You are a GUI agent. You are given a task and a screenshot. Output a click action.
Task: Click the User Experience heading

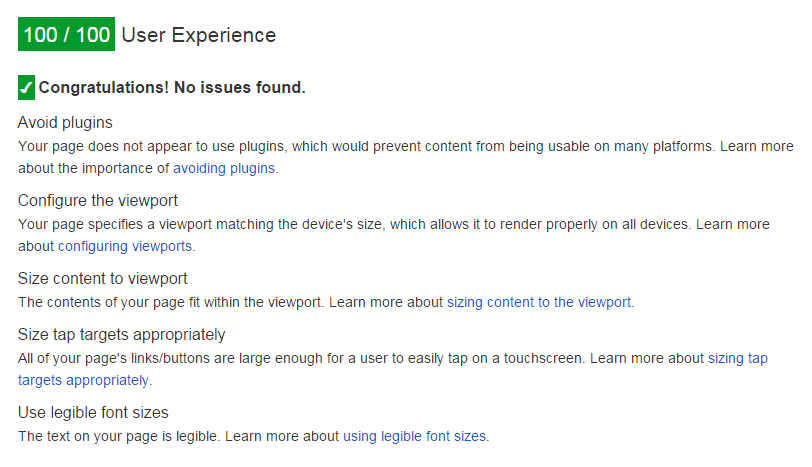(x=198, y=35)
